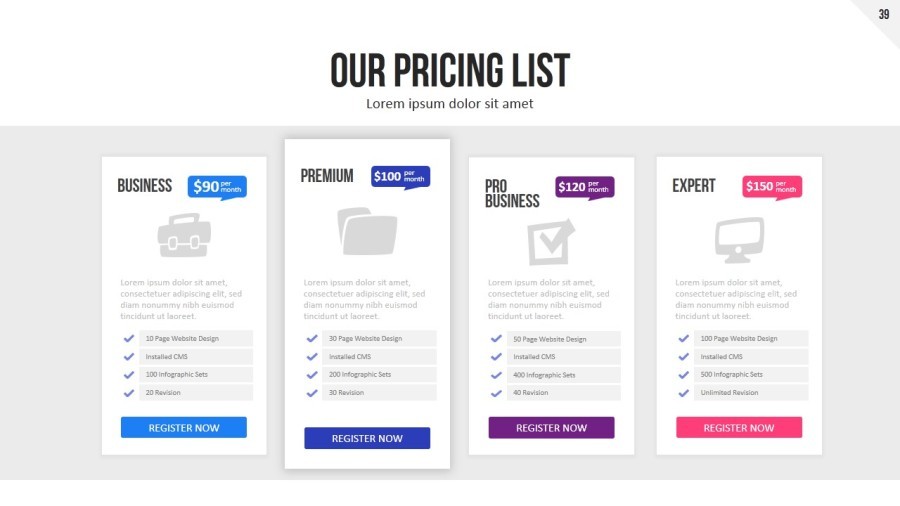Click the $90 per month price tag
The image size is (900, 506).
click(217, 186)
